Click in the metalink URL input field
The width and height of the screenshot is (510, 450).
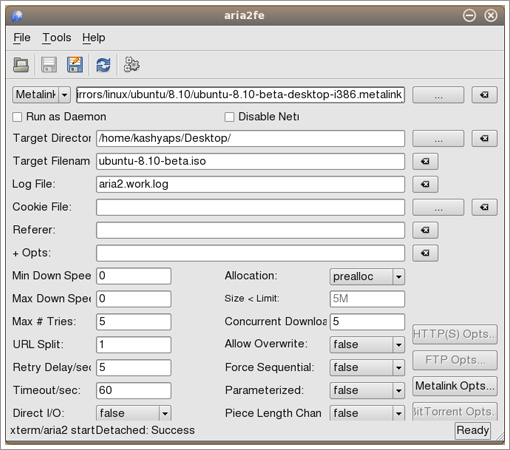[x=240, y=95]
